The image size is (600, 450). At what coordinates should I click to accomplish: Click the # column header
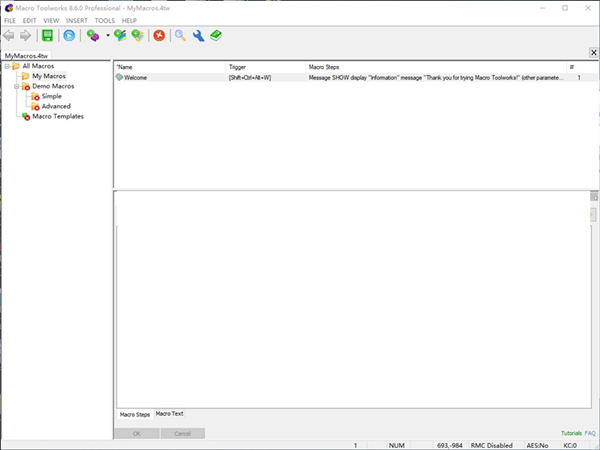(581, 67)
